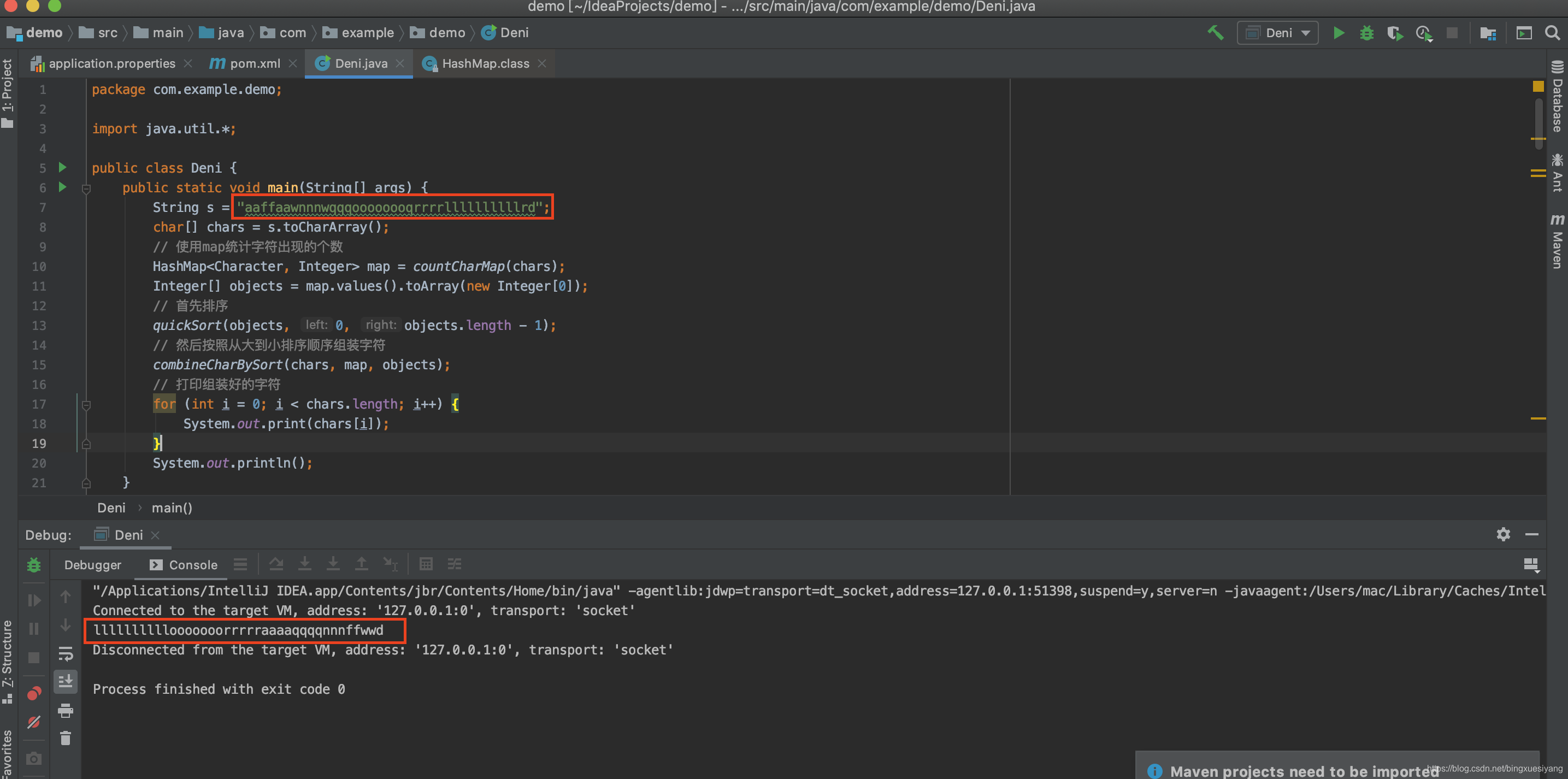This screenshot has height=779, width=1568.
Task: Open Deni run configuration dropdown
Action: pyautogui.click(x=1278, y=33)
